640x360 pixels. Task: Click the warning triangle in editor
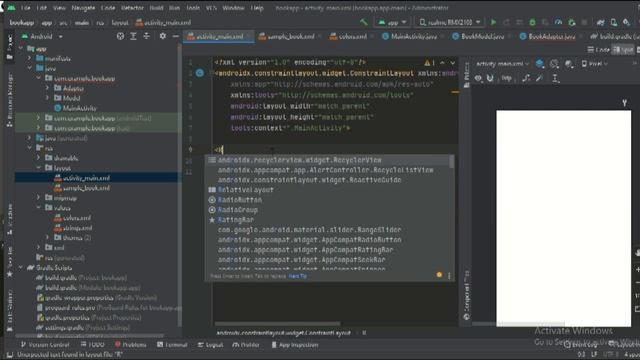point(427,63)
